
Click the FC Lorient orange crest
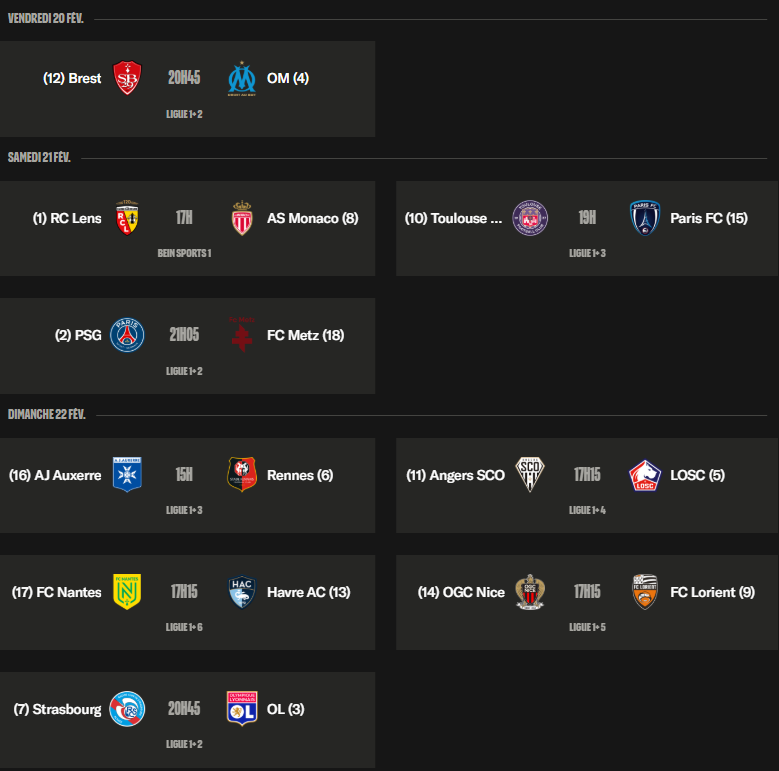tap(645, 592)
